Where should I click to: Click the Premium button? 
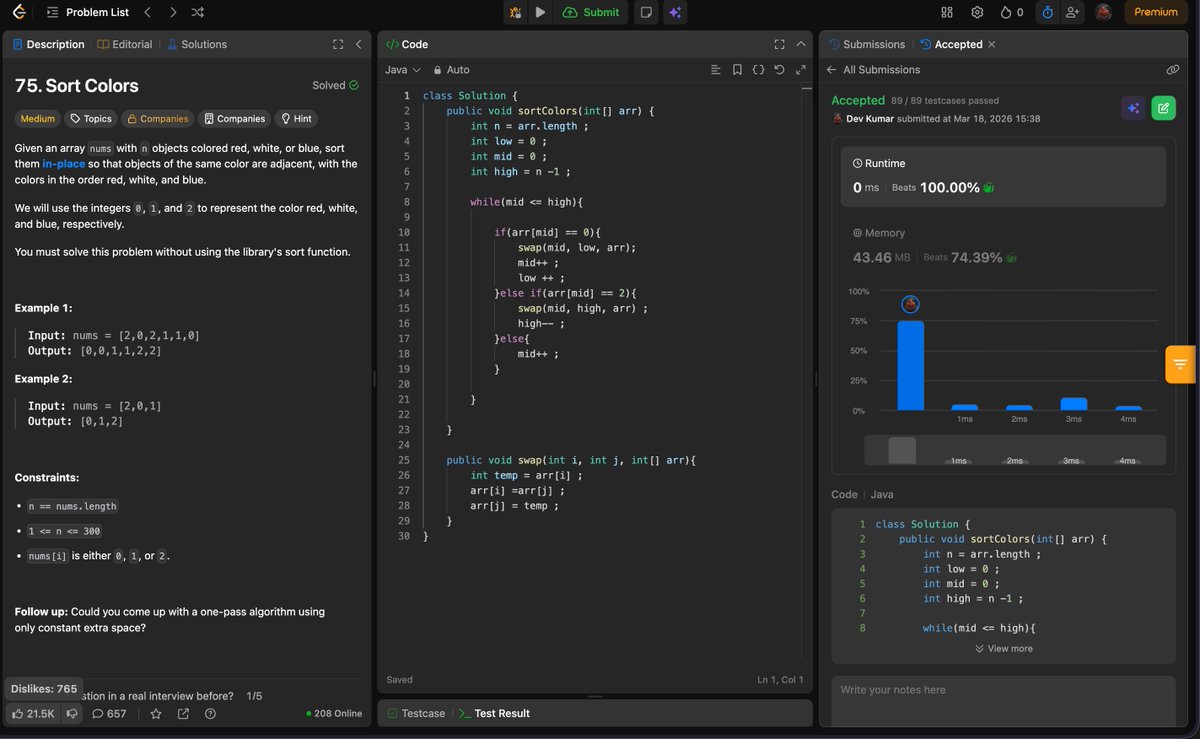tap(1156, 12)
